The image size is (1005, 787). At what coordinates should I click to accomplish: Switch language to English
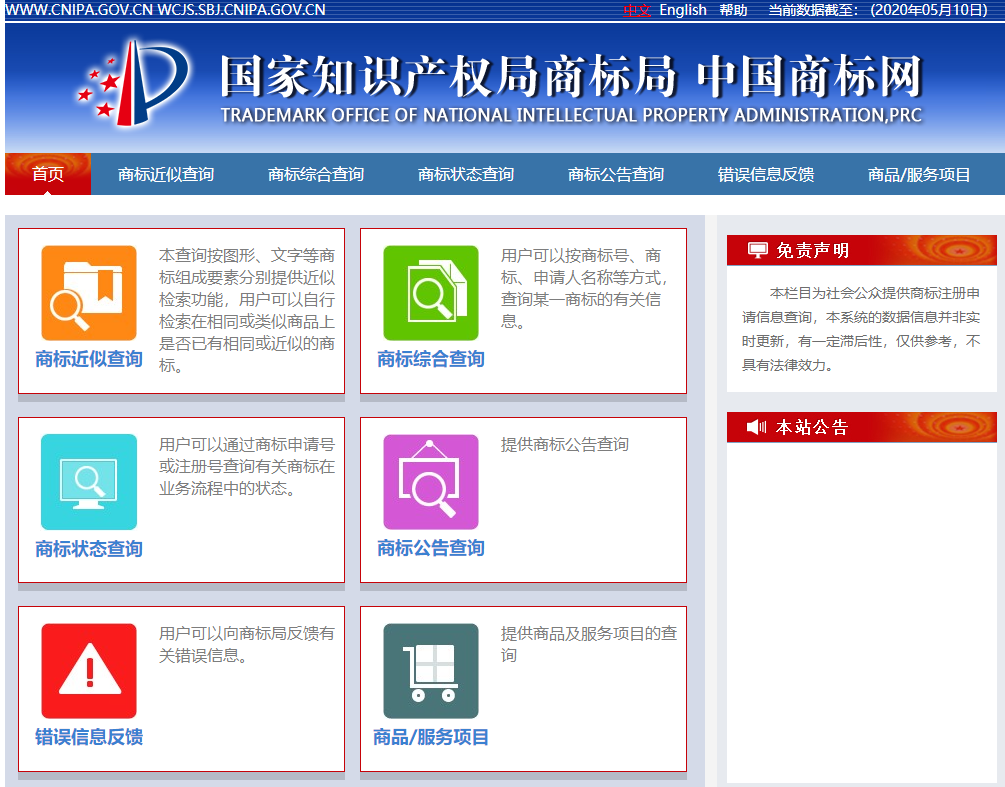[x=683, y=10]
